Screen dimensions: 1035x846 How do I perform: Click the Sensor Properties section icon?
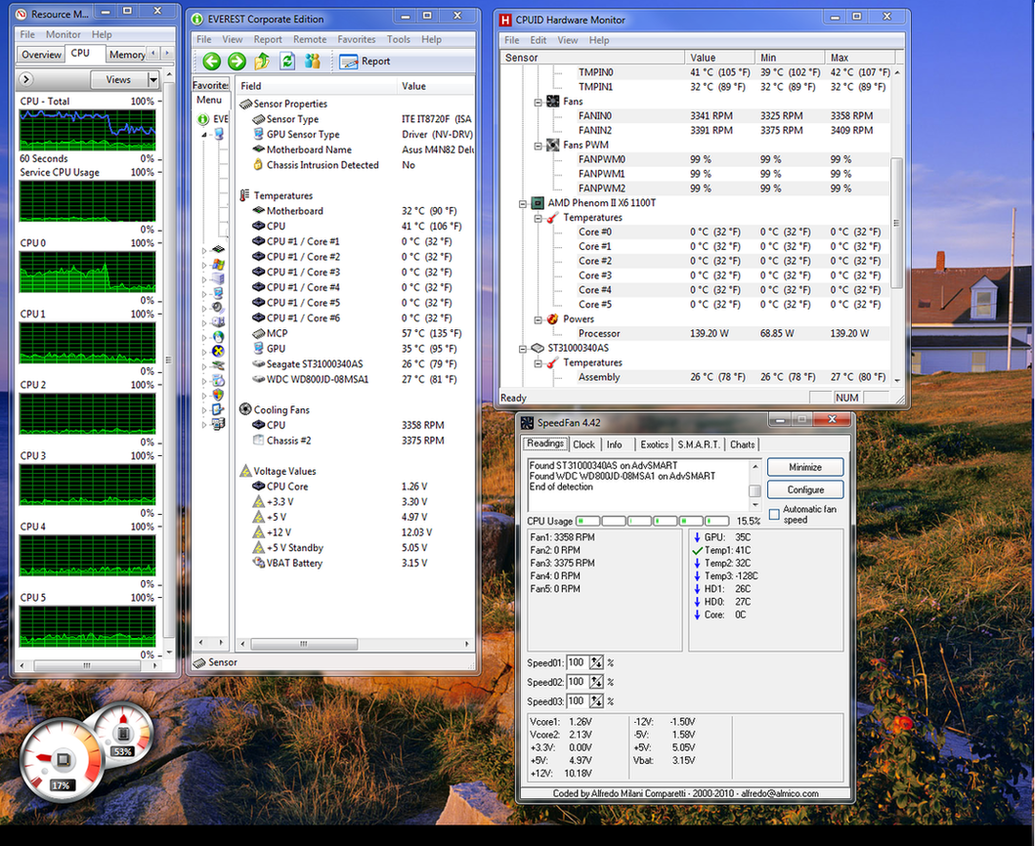click(246, 104)
